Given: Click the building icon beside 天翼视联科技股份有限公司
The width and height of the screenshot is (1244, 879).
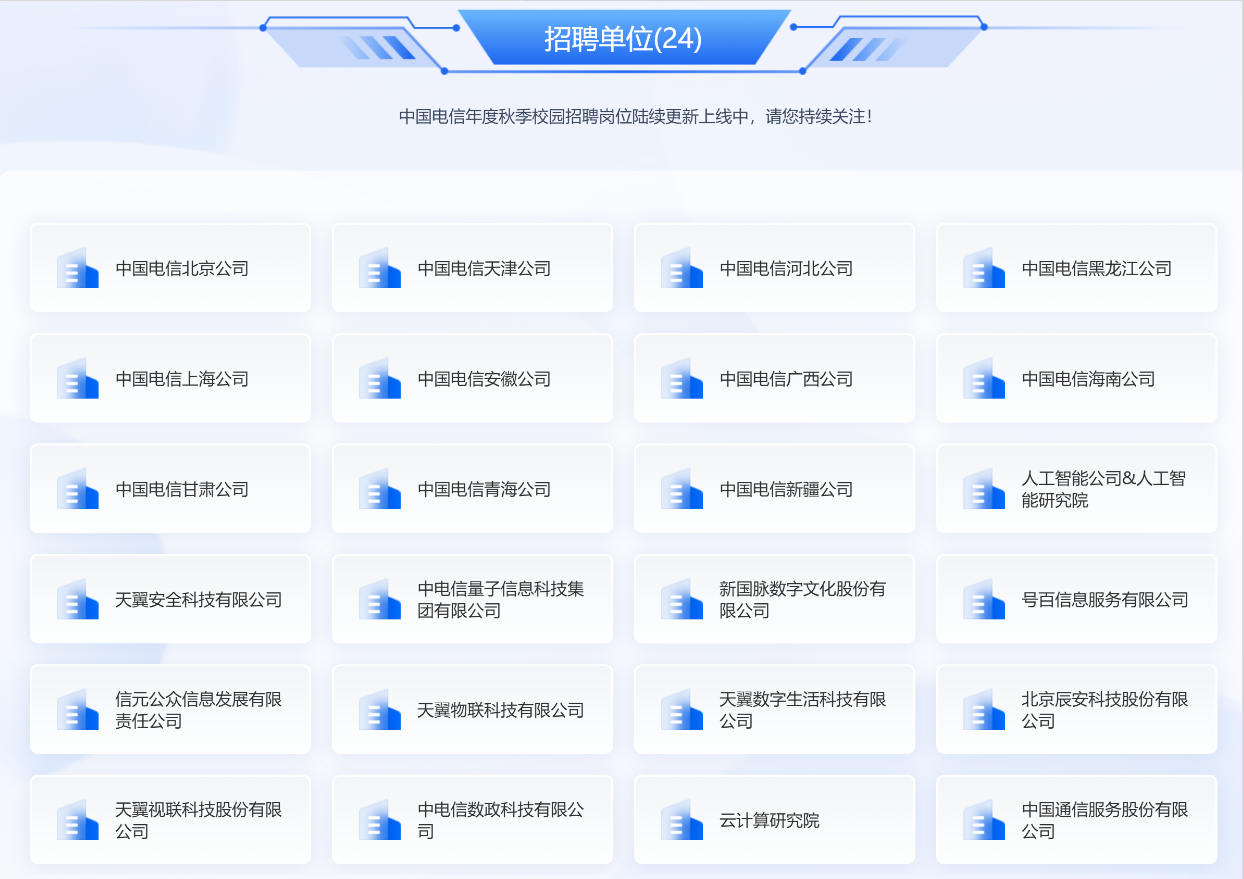Looking at the screenshot, I should coord(78,820).
